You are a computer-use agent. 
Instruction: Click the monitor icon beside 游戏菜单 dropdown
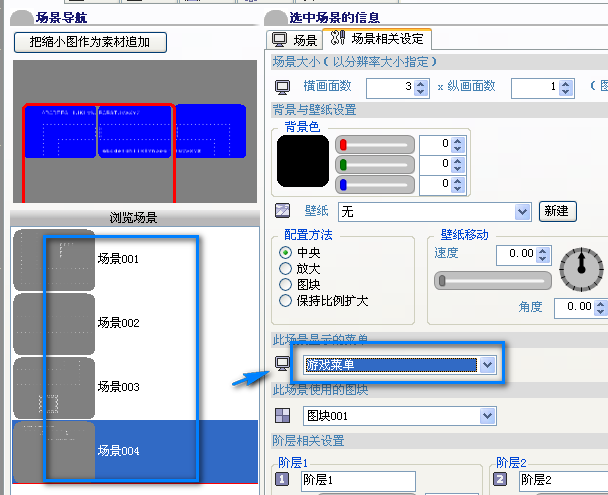(282, 364)
